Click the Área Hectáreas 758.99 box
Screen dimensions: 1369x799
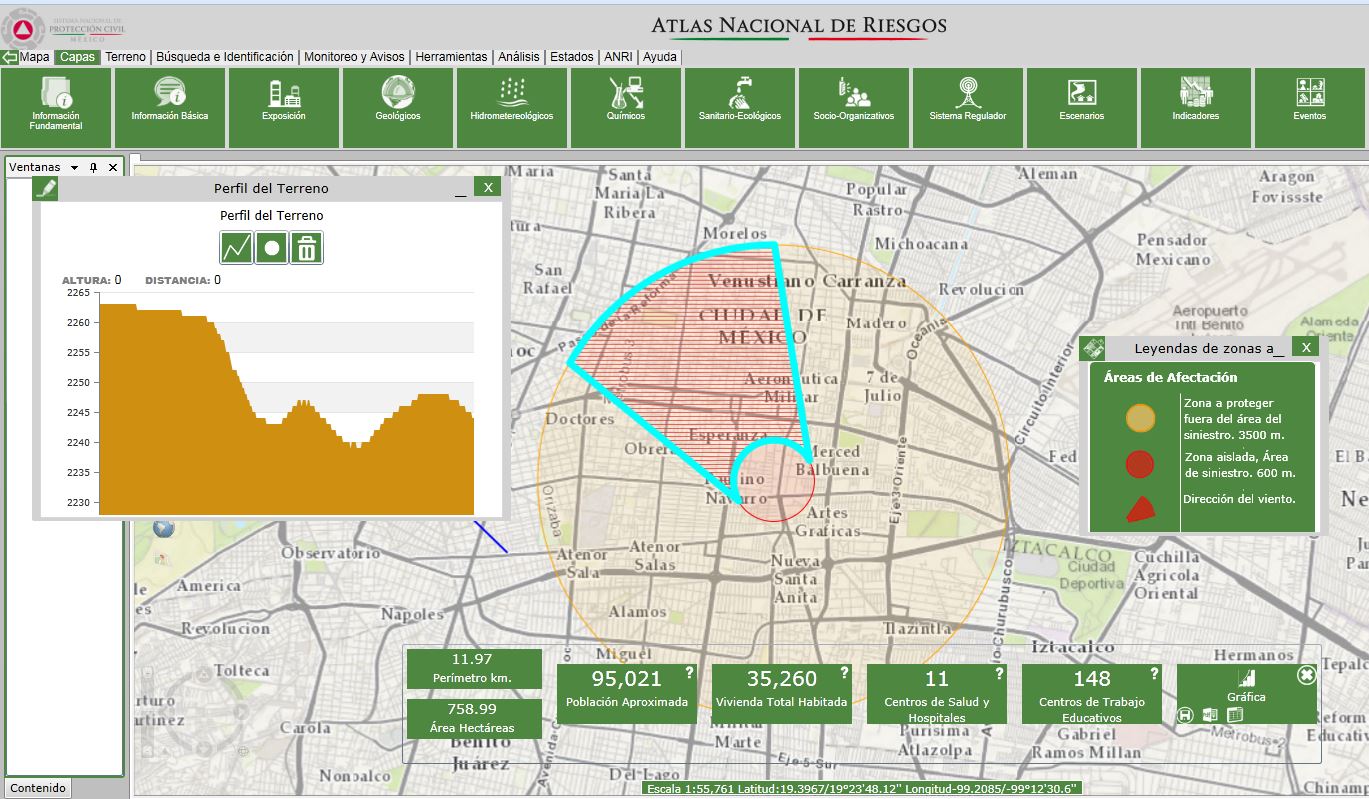coord(474,718)
